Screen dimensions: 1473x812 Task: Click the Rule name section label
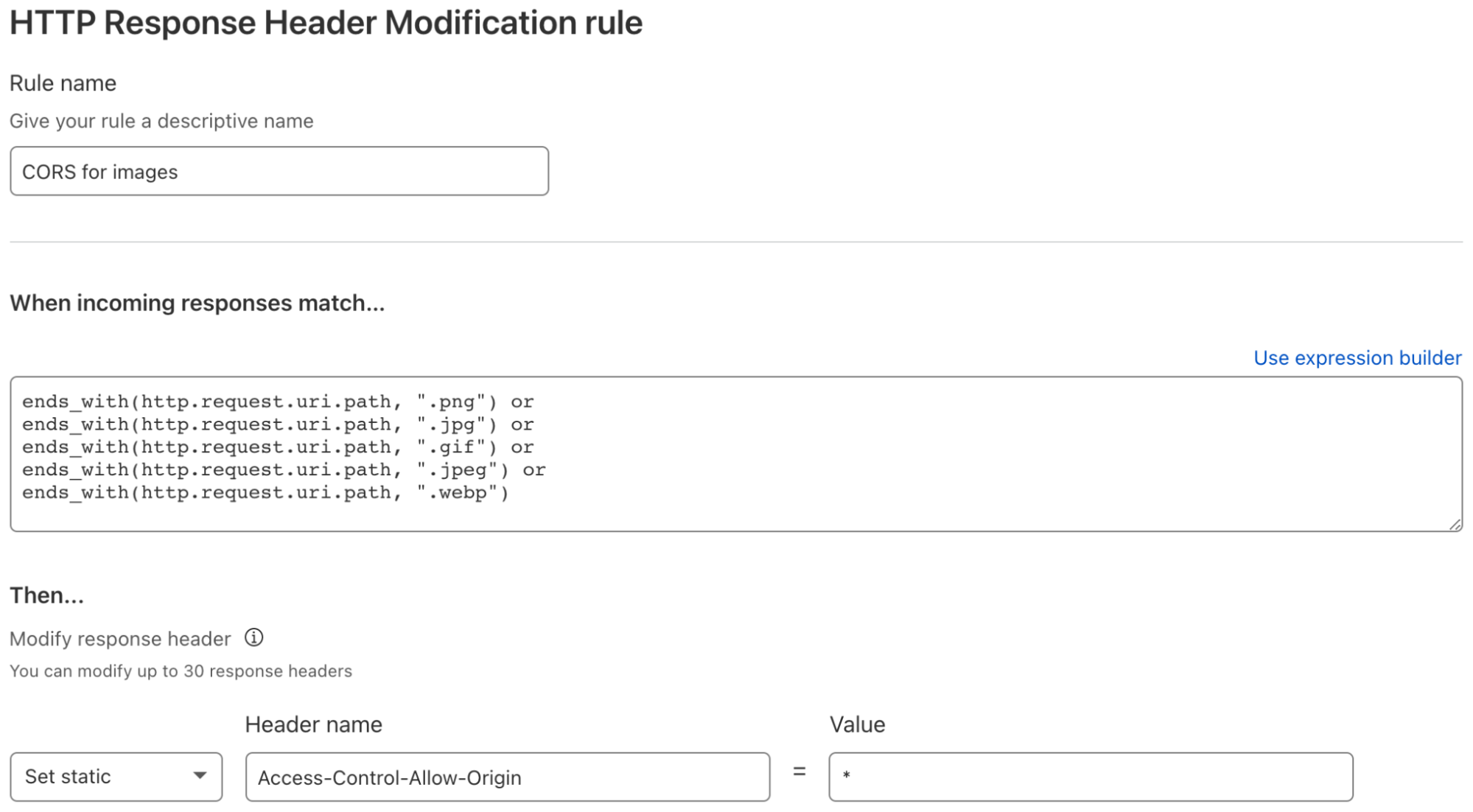pyautogui.click(x=62, y=83)
